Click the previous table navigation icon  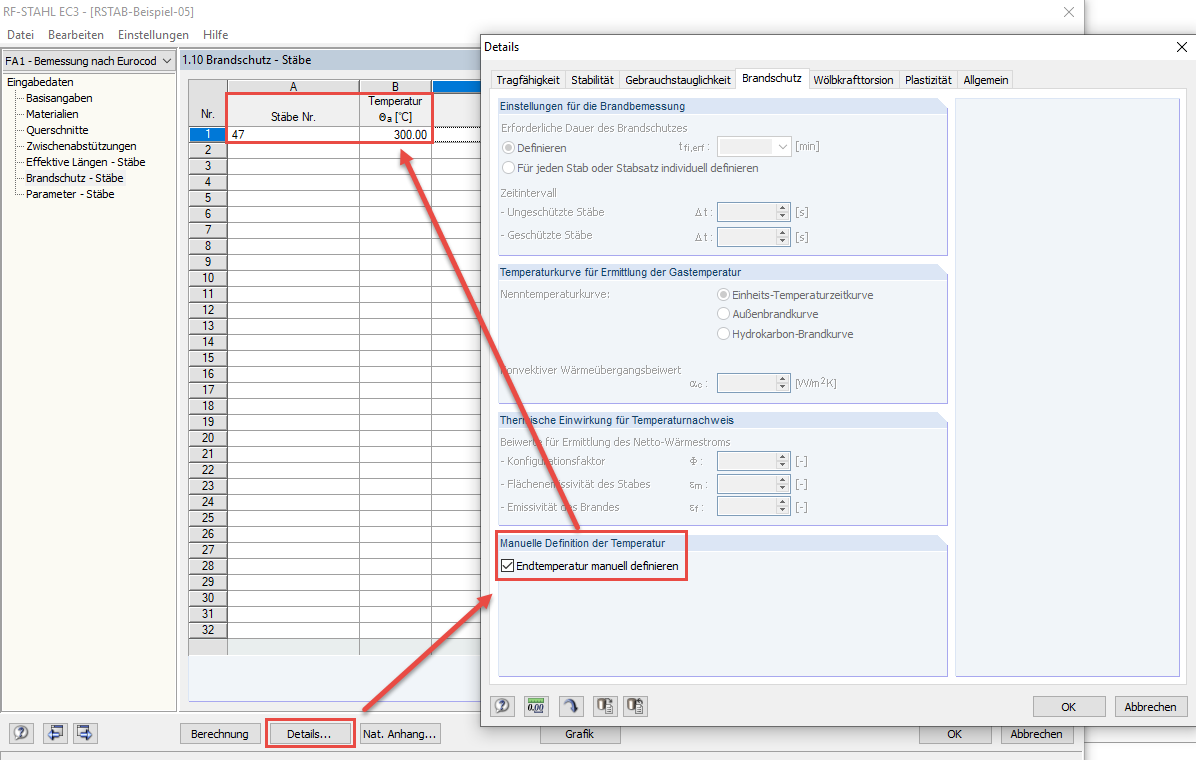click(x=55, y=733)
